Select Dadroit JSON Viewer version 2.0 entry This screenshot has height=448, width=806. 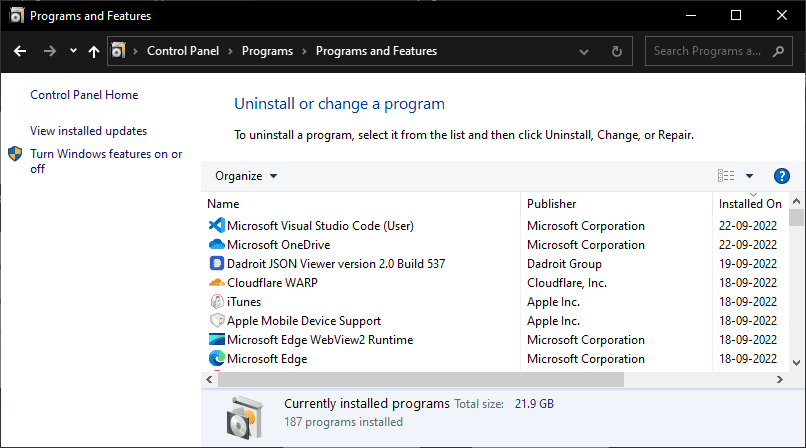(336, 264)
